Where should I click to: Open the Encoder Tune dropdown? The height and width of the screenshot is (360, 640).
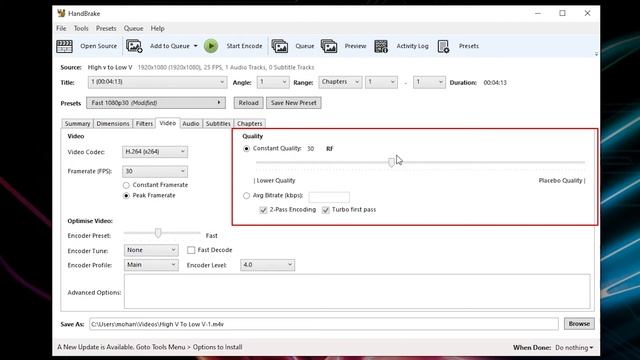click(151, 250)
